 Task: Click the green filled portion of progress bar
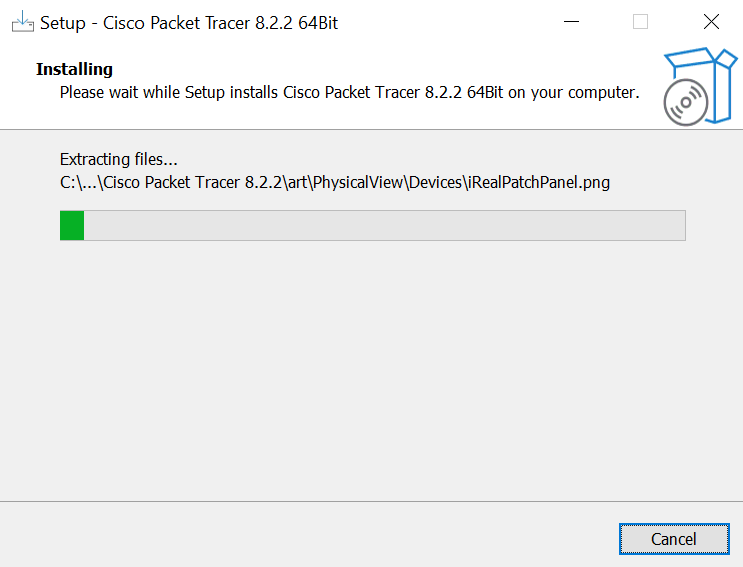72,225
